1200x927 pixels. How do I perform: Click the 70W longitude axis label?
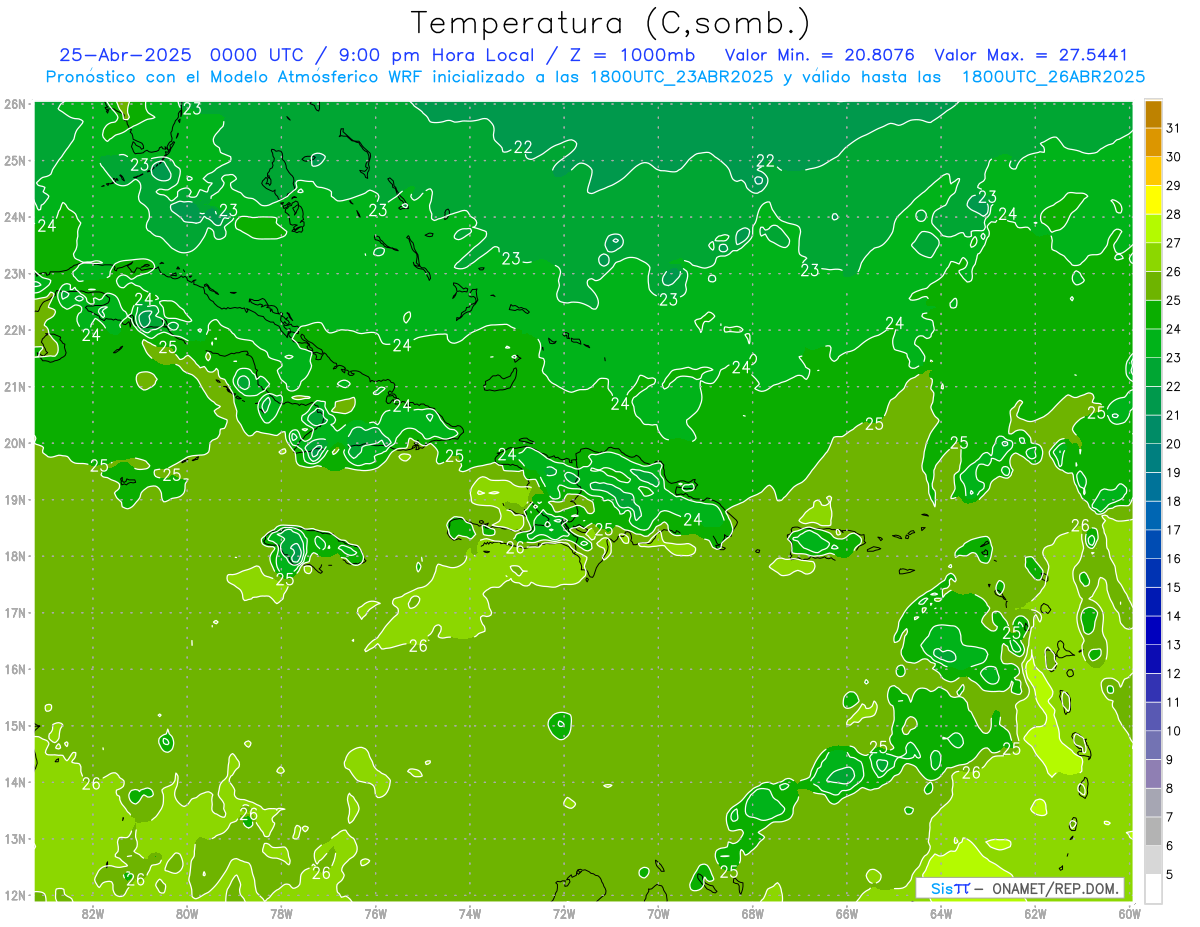tap(658, 913)
